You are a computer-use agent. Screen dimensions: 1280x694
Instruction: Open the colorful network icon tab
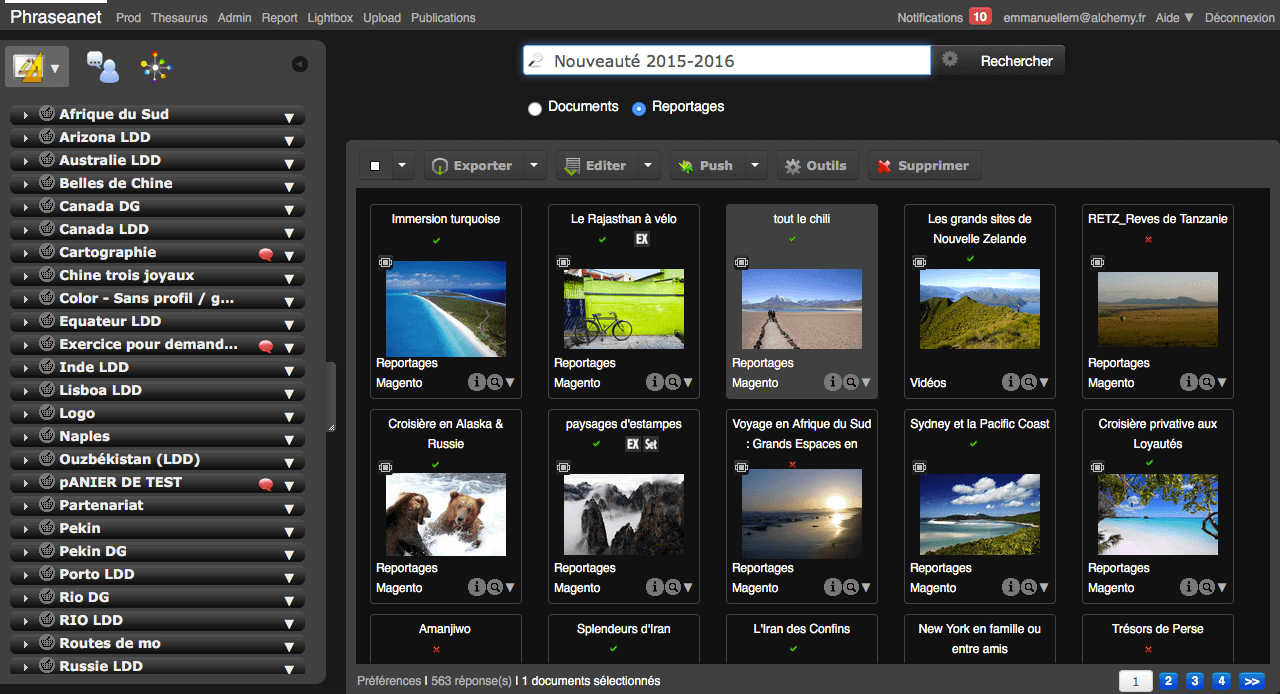[156, 67]
